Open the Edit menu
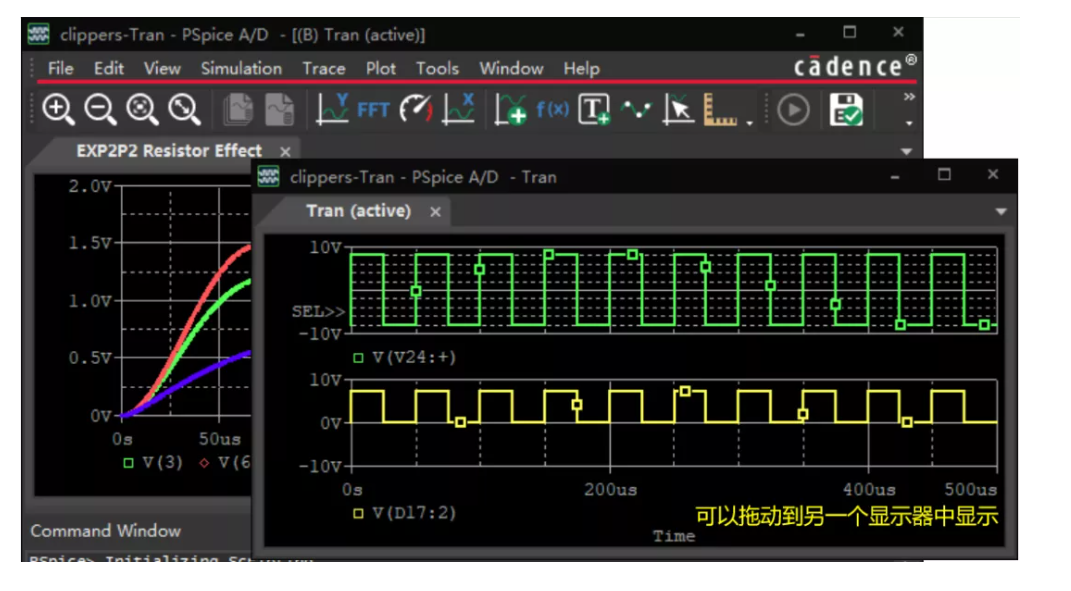Screen dimensions: 1071x591 [x=109, y=68]
